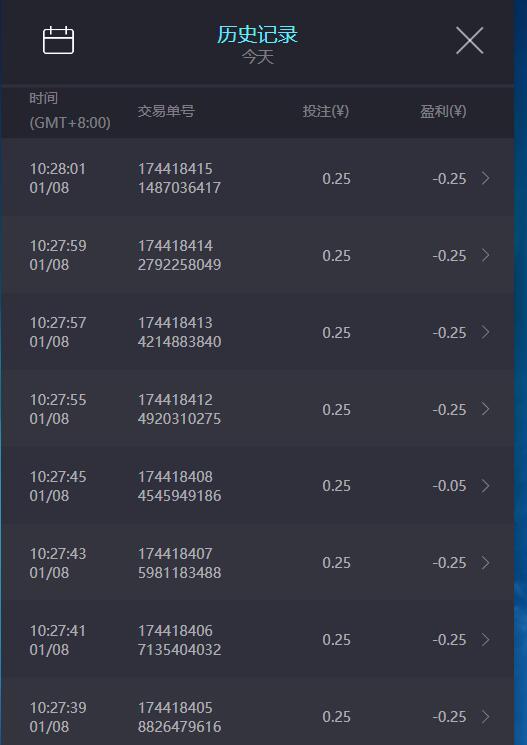Image resolution: width=527 pixels, height=745 pixels.
Task: Expand details for the 10:28:01 record
Action: click(485, 178)
